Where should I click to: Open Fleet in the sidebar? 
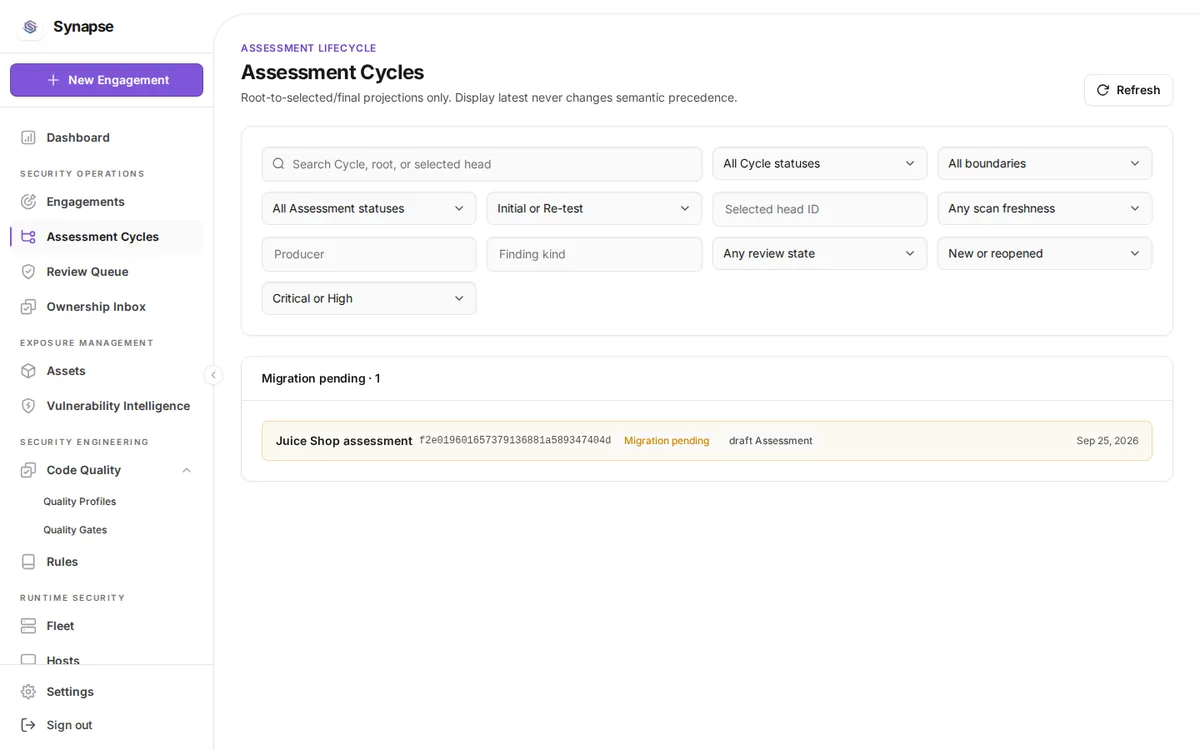click(x=106, y=626)
